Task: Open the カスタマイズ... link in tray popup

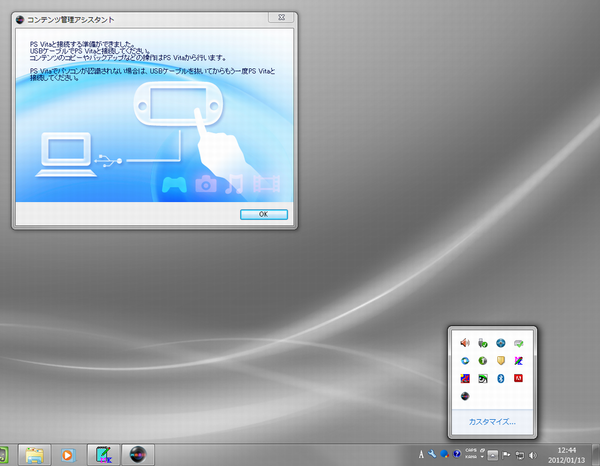Action: [x=493, y=422]
